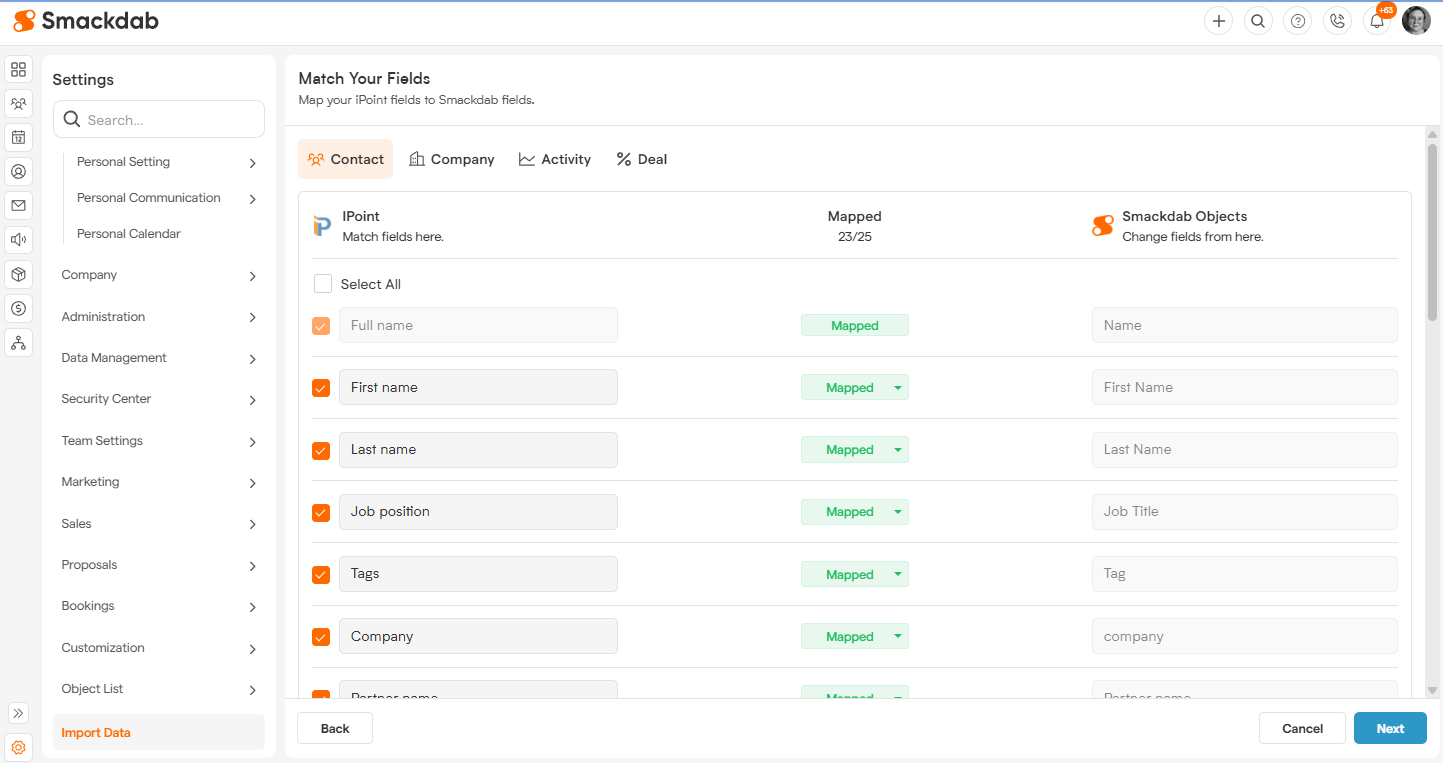Expand the Data Management settings section
The height and width of the screenshot is (763, 1443).
[159, 358]
